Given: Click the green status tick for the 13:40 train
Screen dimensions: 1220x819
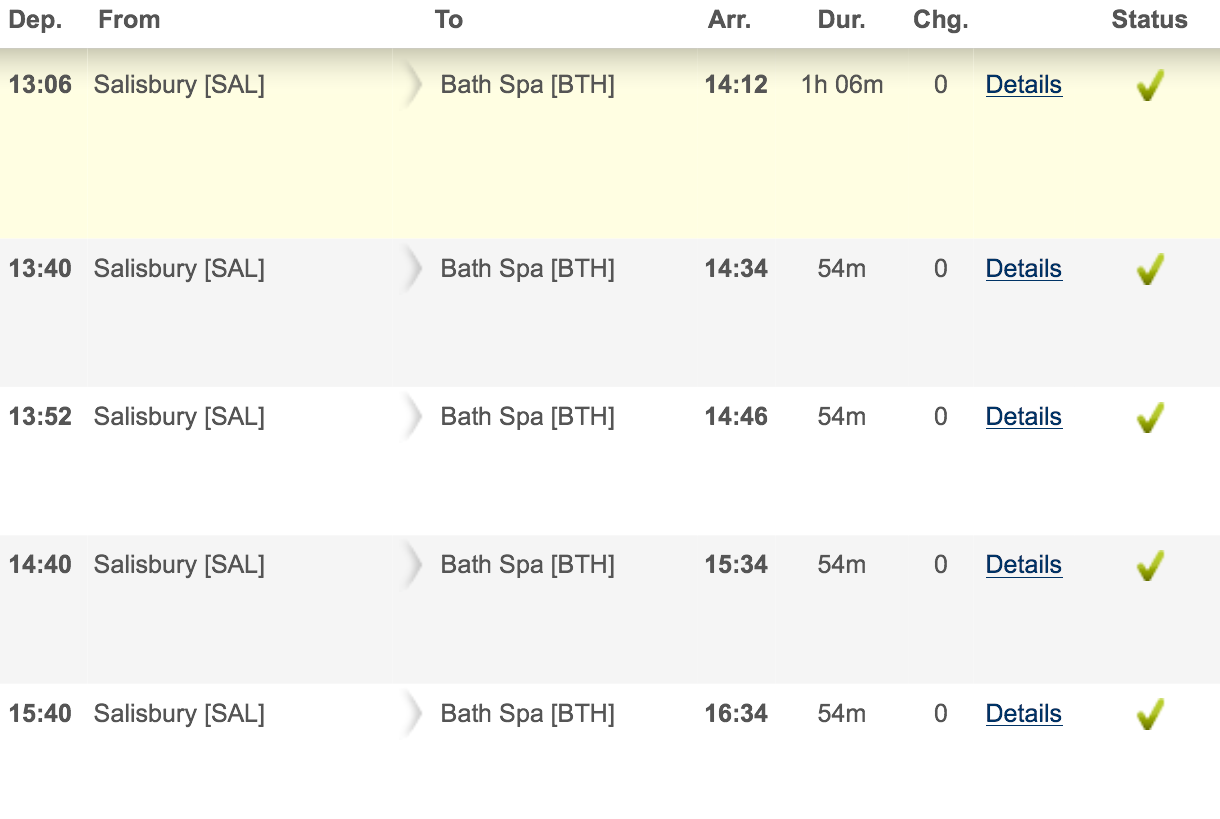Looking at the screenshot, I should (1150, 270).
